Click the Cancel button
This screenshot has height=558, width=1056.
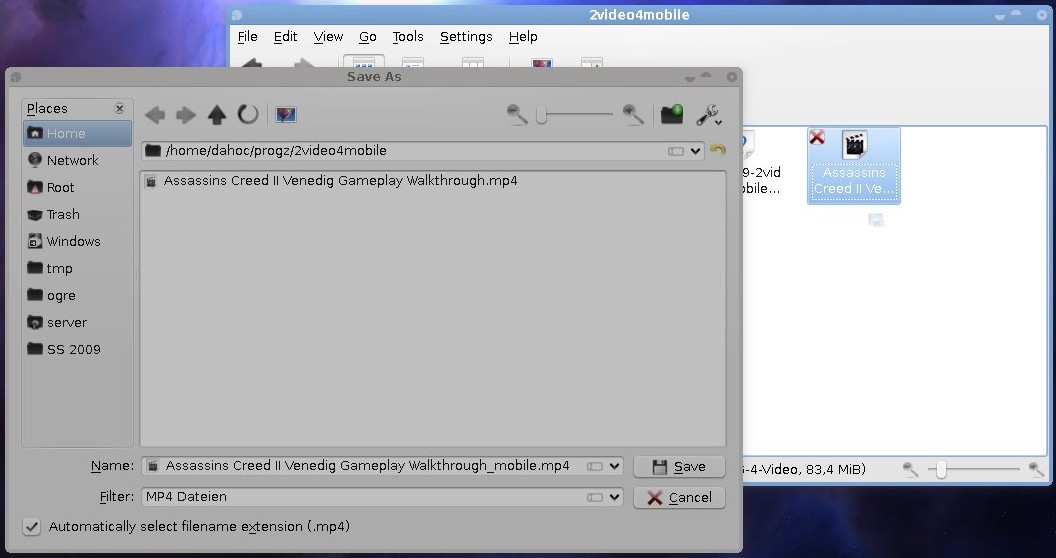679,497
